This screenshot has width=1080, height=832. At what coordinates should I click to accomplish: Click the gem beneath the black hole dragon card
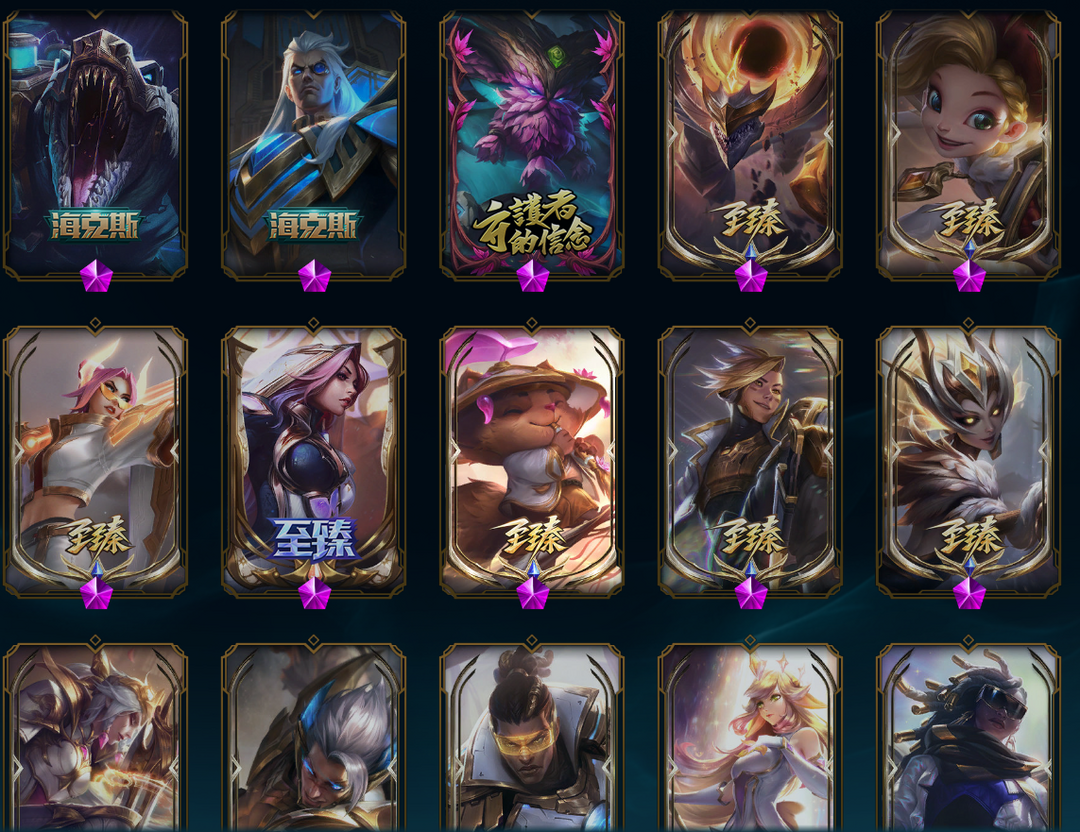[x=751, y=275]
